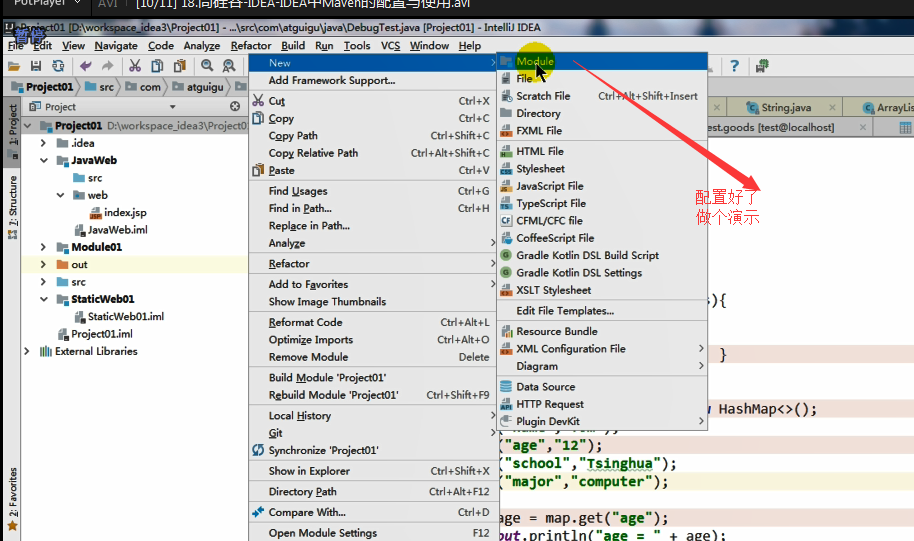The width and height of the screenshot is (914, 541).
Task: Open Local History submenu
Action: tap(372, 416)
